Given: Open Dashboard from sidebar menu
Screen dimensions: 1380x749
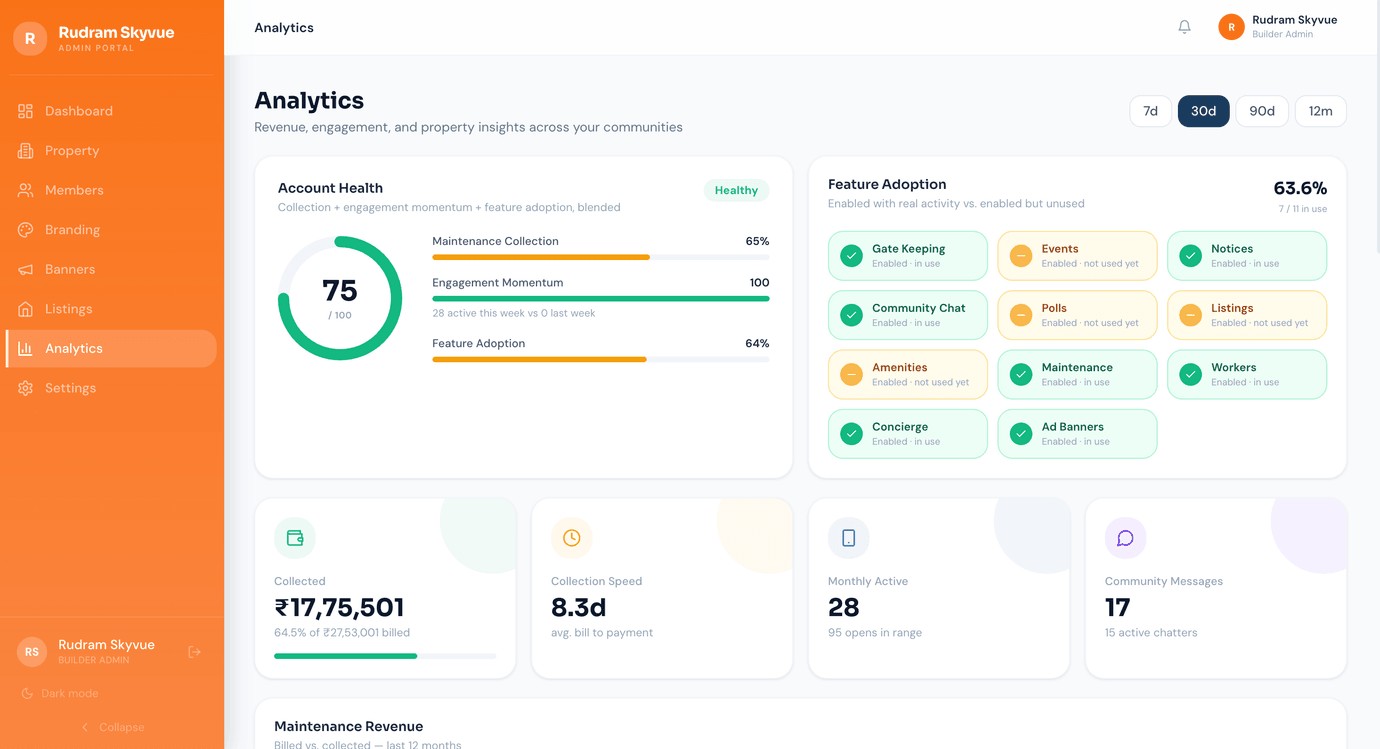Looking at the screenshot, I should (111, 111).
